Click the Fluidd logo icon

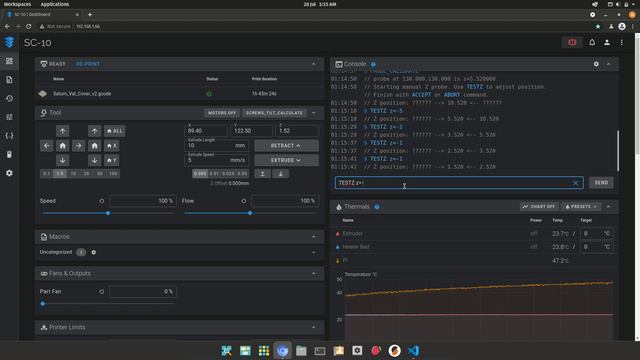click(x=9, y=42)
